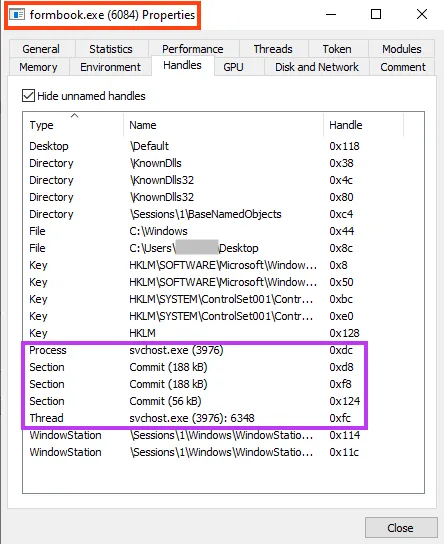The width and height of the screenshot is (444, 544).
Task: Switch to the Threads tab
Action: [x=273, y=49]
